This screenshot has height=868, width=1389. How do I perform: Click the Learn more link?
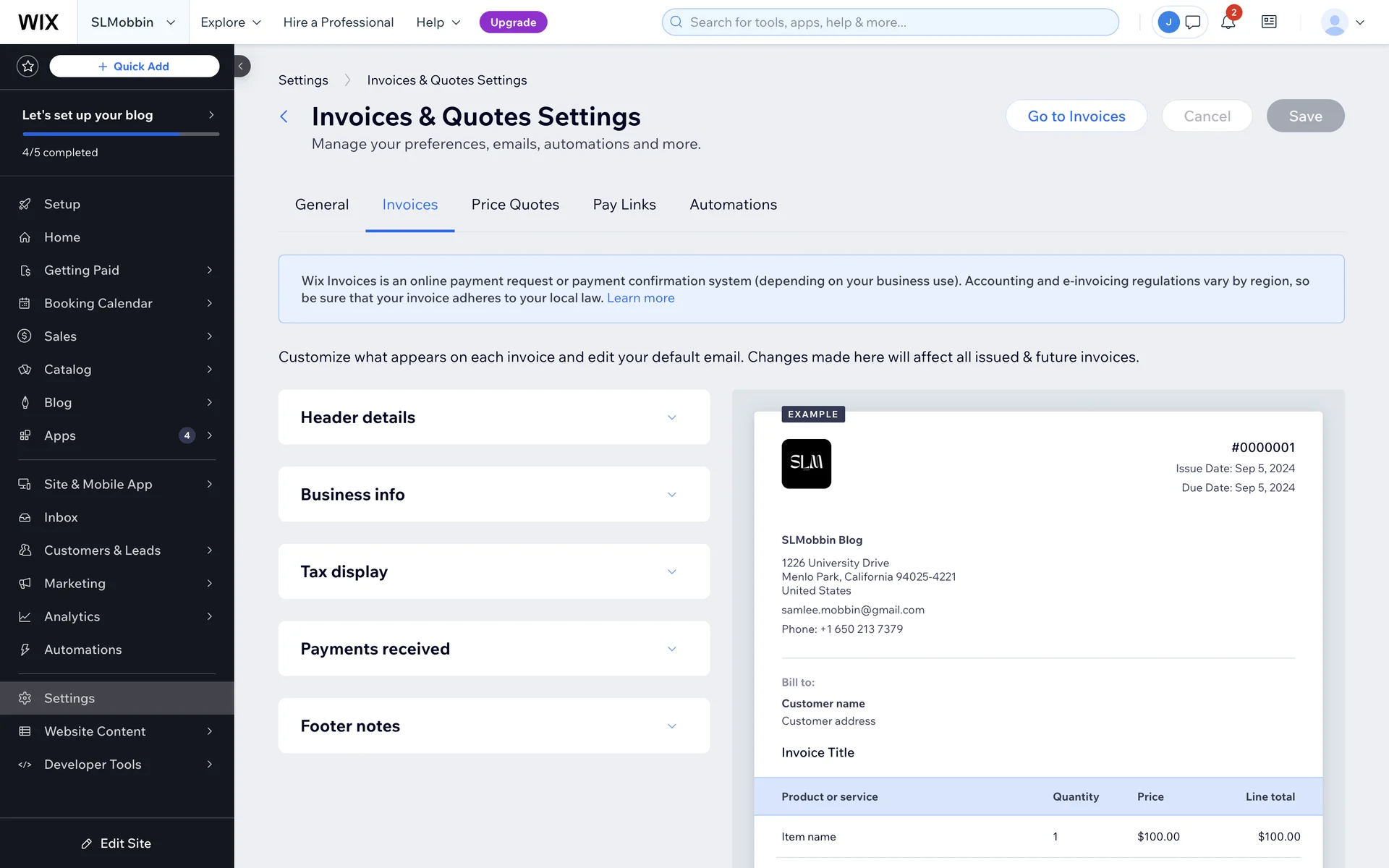coord(640,298)
